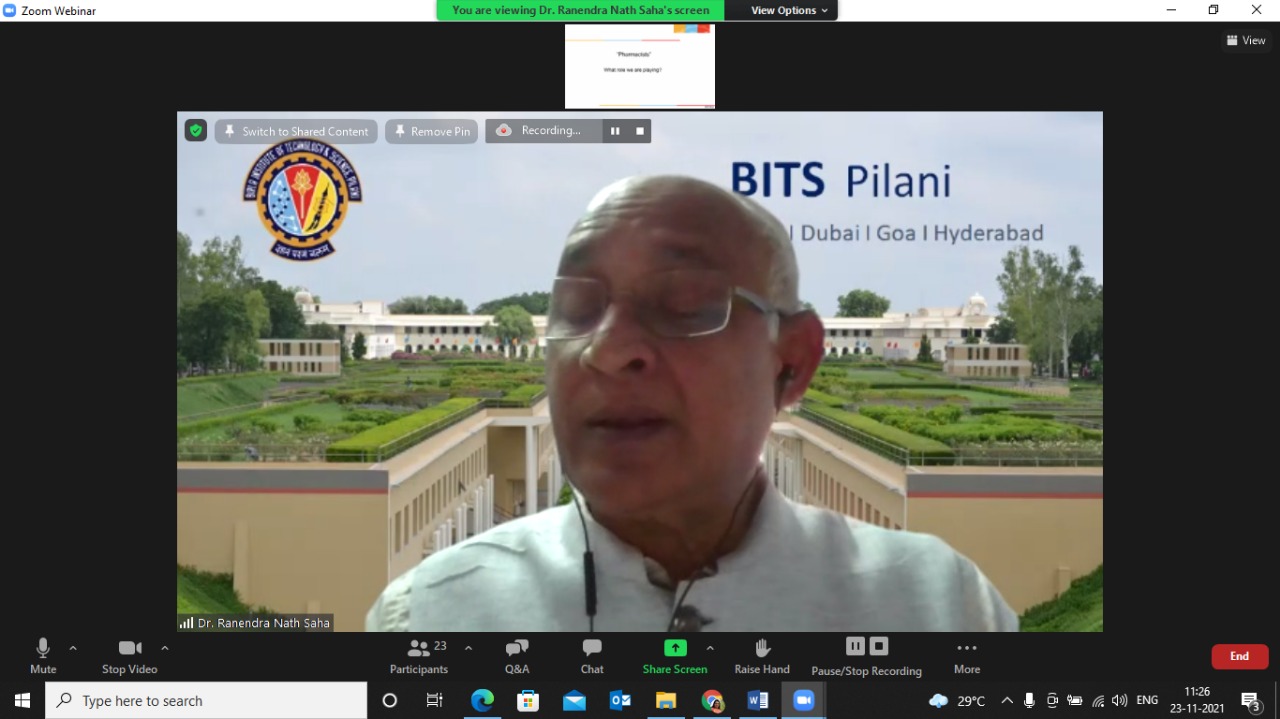Click the Zoom Webinar title bar icon
This screenshot has width=1280, height=719.
point(10,10)
